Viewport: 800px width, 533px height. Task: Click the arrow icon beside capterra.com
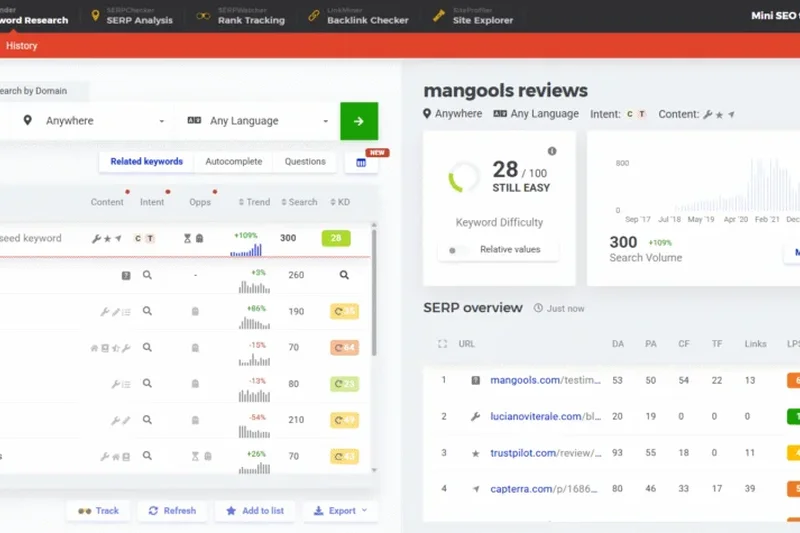(x=476, y=489)
